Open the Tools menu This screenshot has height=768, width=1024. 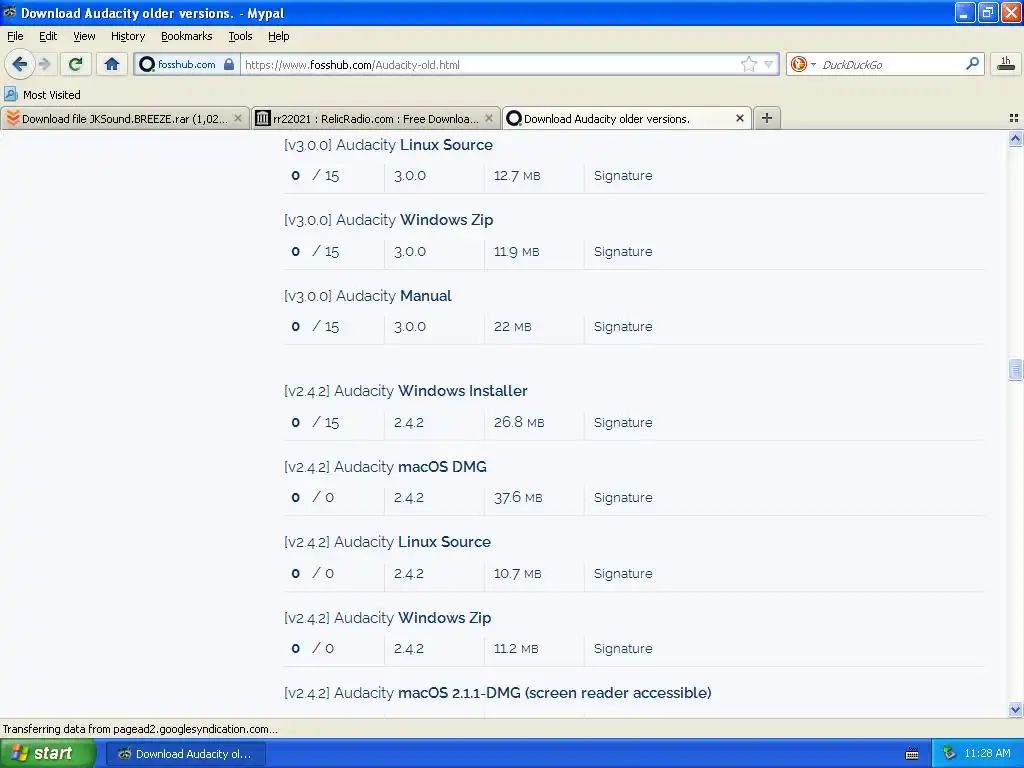(x=240, y=36)
